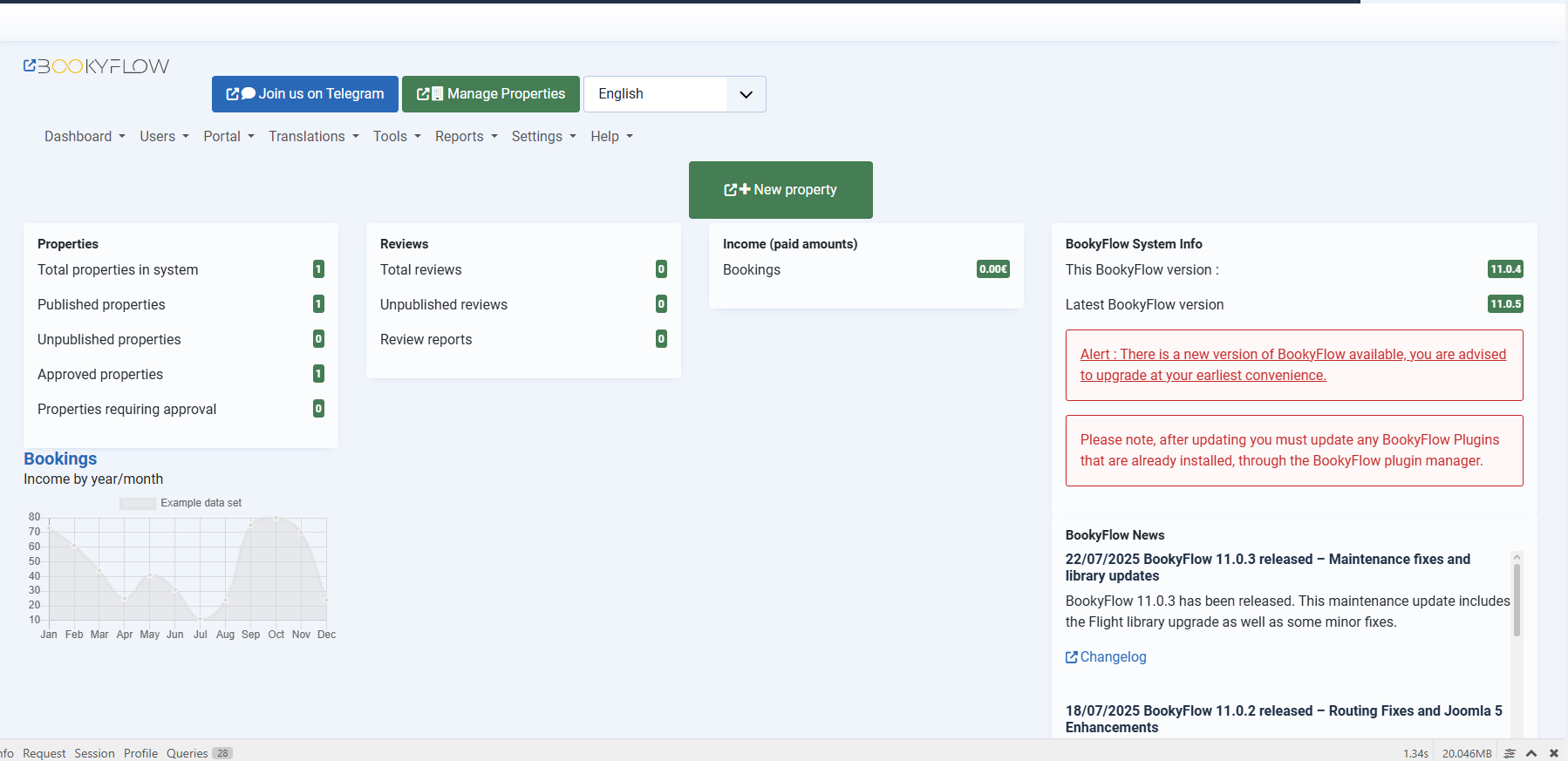
Task: Expand the Settings menu
Action: pyautogui.click(x=544, y=136)
